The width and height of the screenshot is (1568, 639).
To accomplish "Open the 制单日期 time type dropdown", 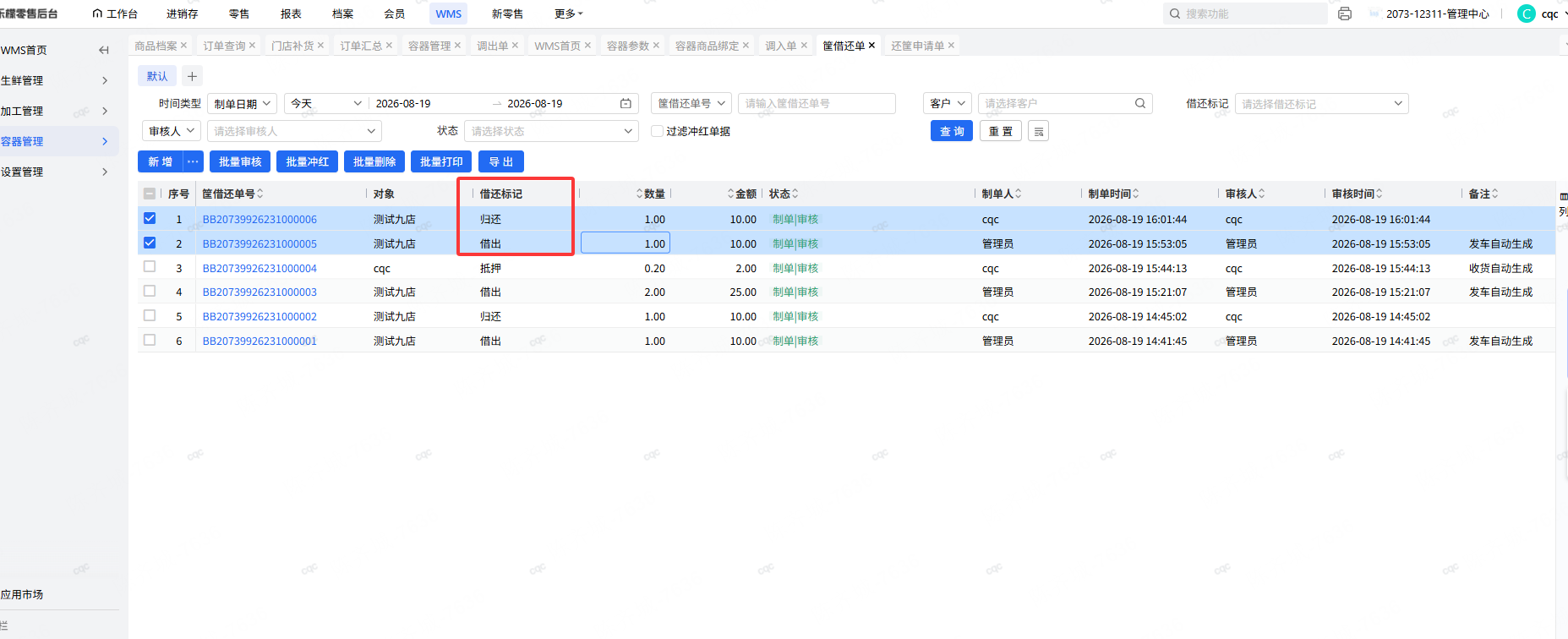I will tap(243, 103).
